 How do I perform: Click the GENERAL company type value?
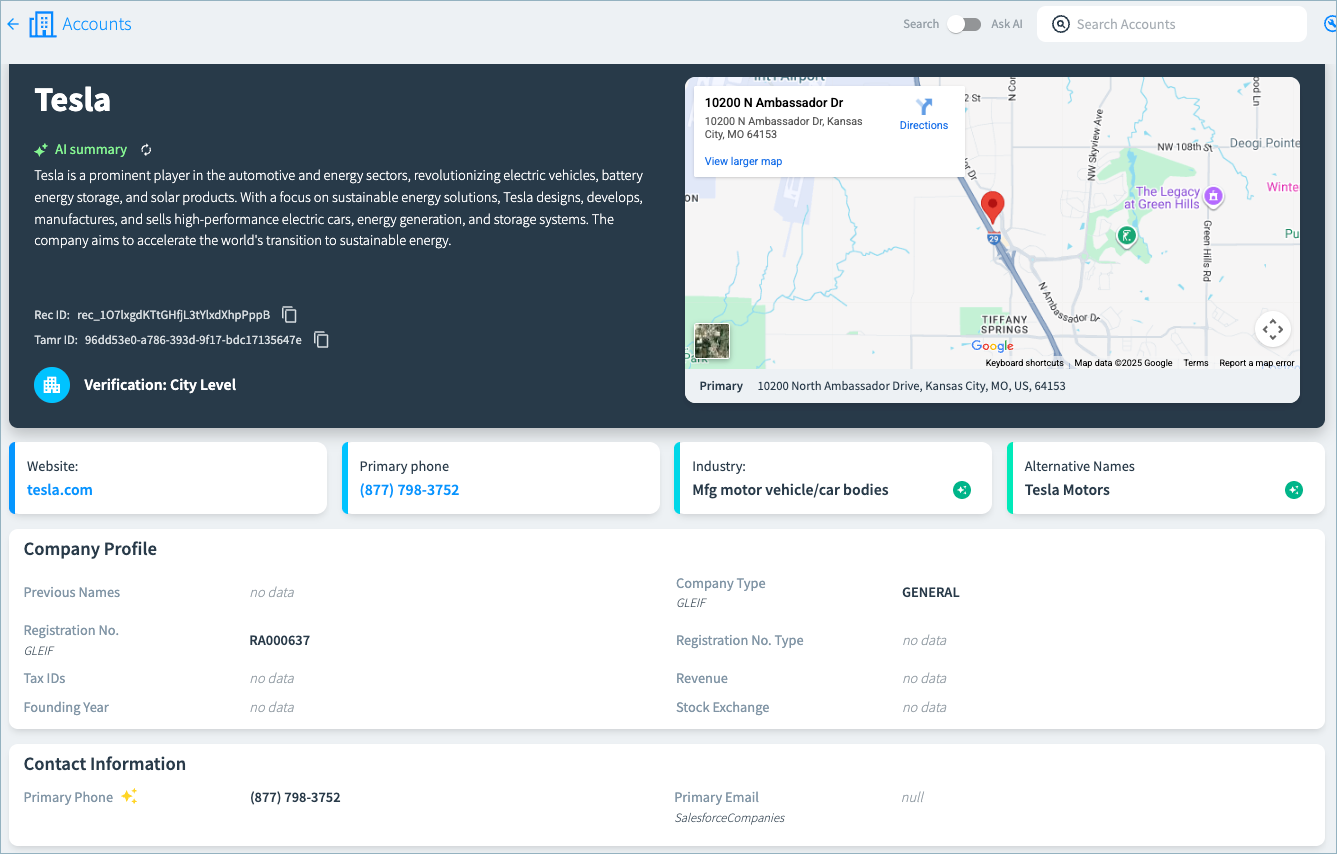(931, 592)
